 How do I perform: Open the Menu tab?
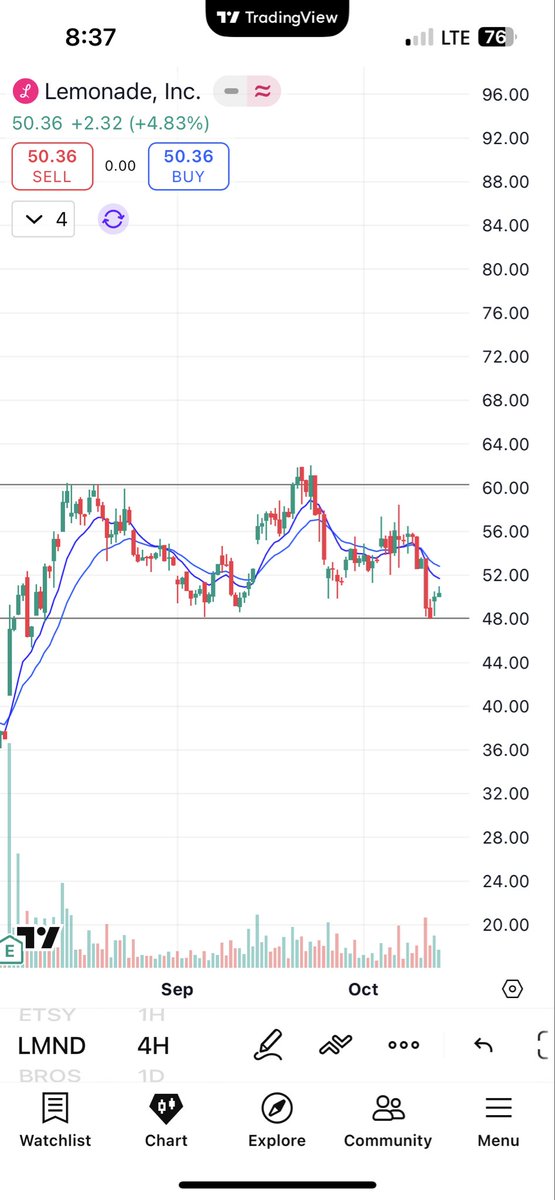pyautogui.click(x=498, y=1120)
